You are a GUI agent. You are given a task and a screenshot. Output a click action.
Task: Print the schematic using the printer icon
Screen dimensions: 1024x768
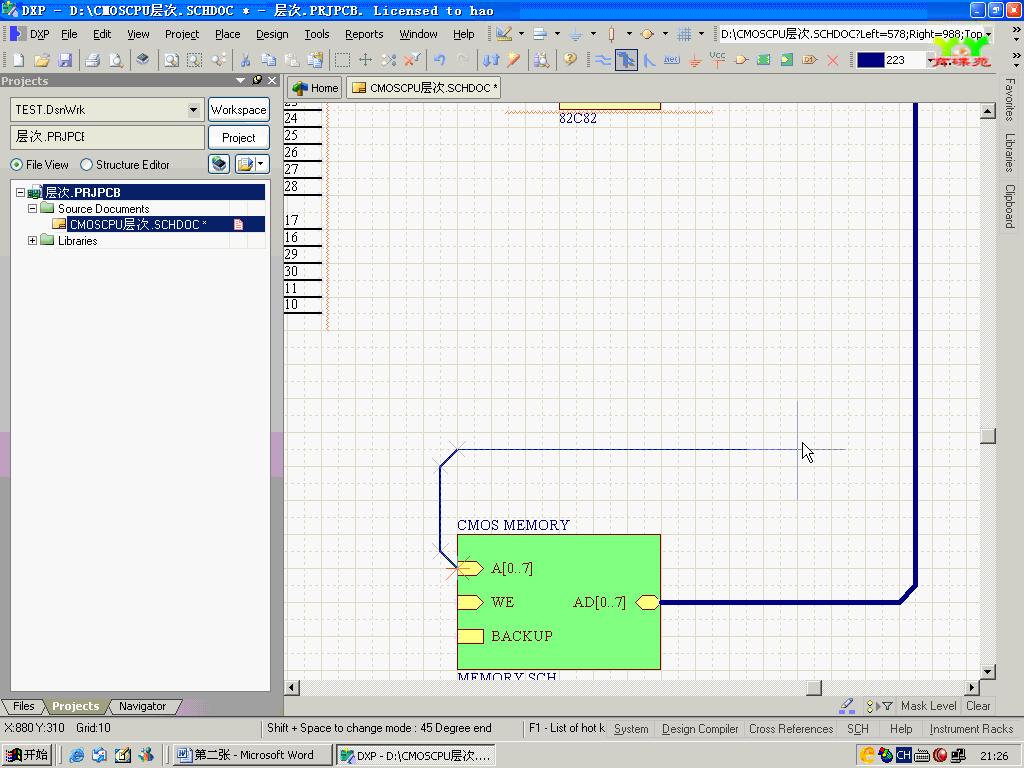[x=93, y=60]
